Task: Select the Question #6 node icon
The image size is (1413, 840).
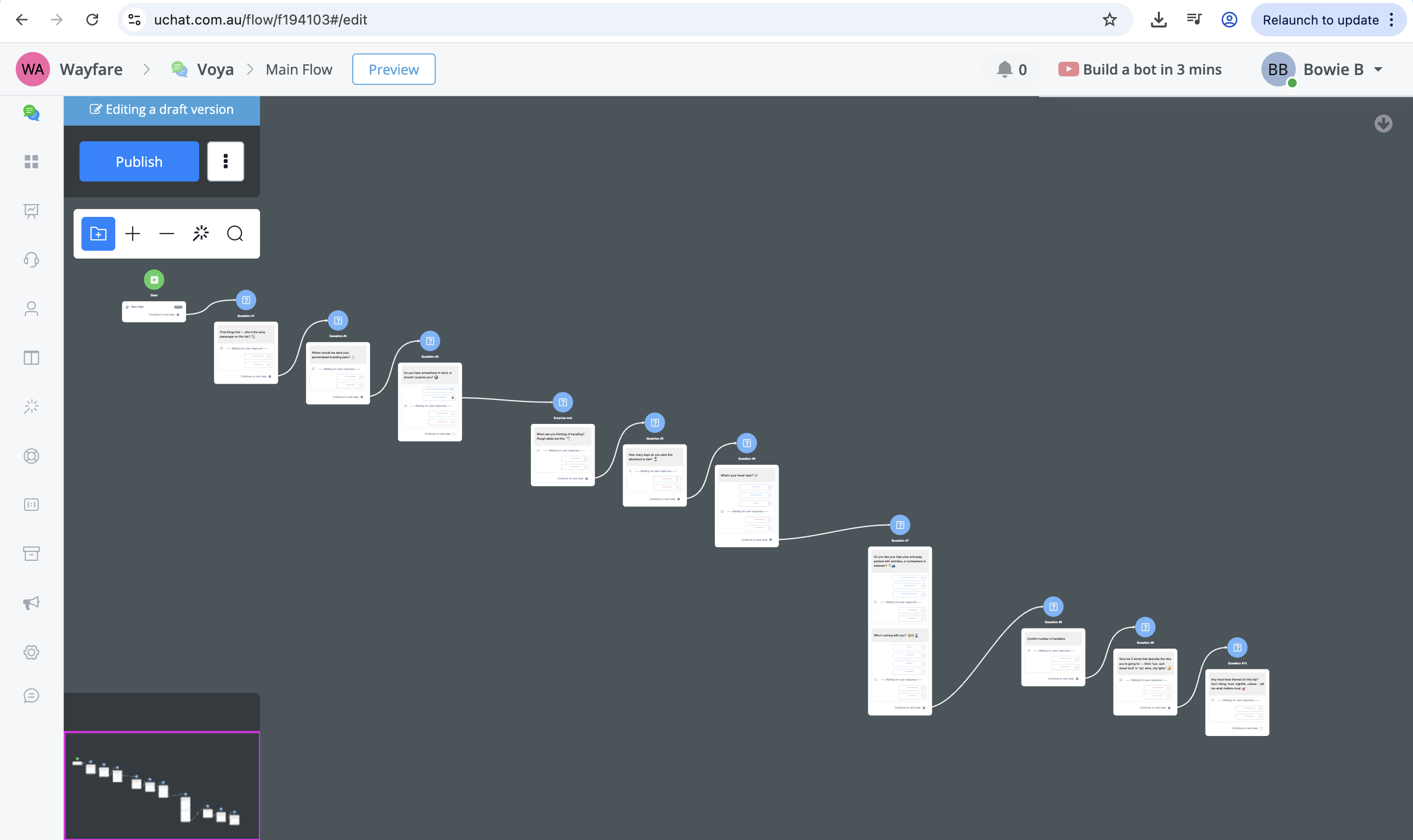Action: (747, 443)
